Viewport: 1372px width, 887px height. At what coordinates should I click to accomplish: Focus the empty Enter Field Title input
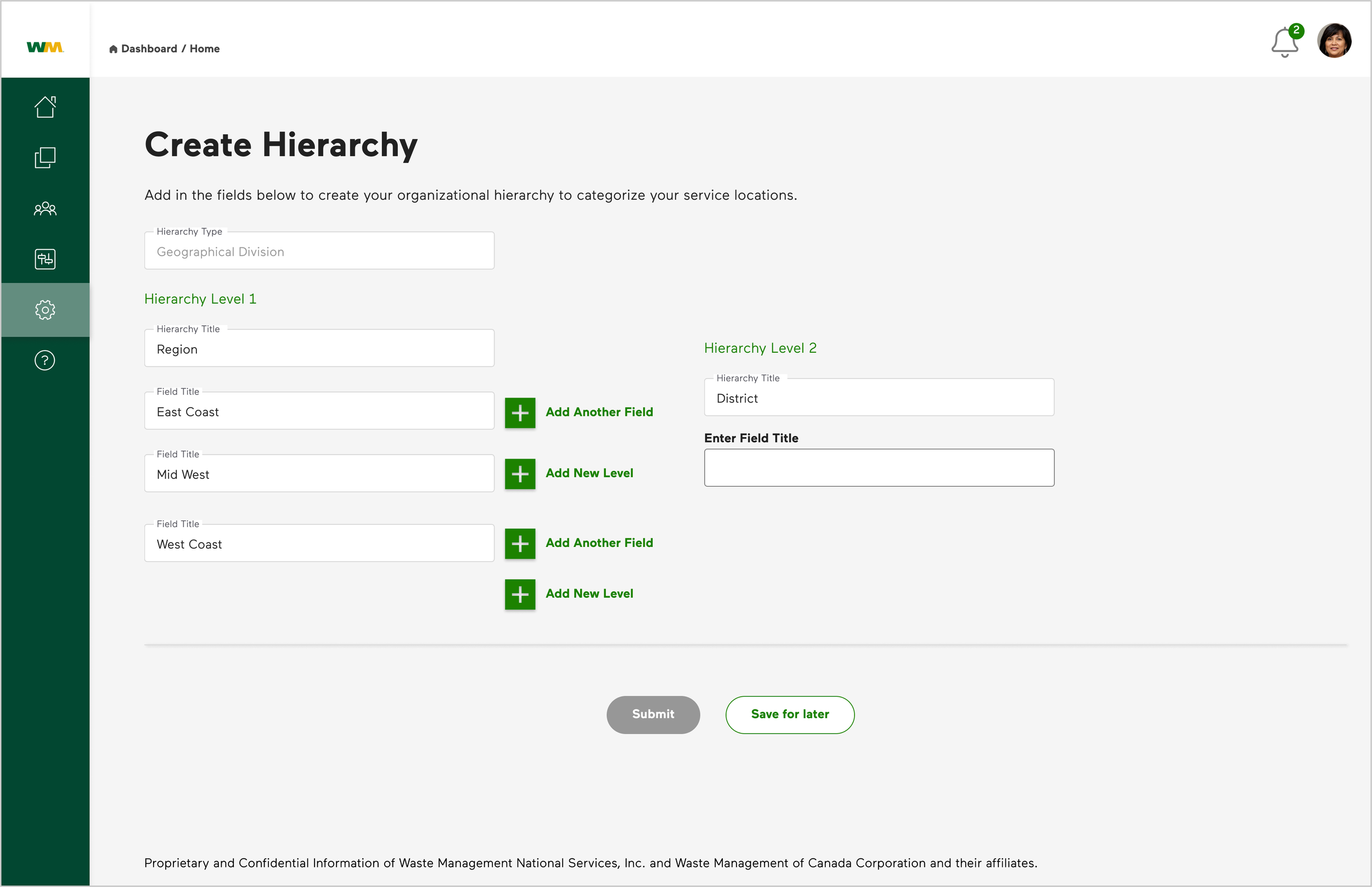click(x=879, y=468)
